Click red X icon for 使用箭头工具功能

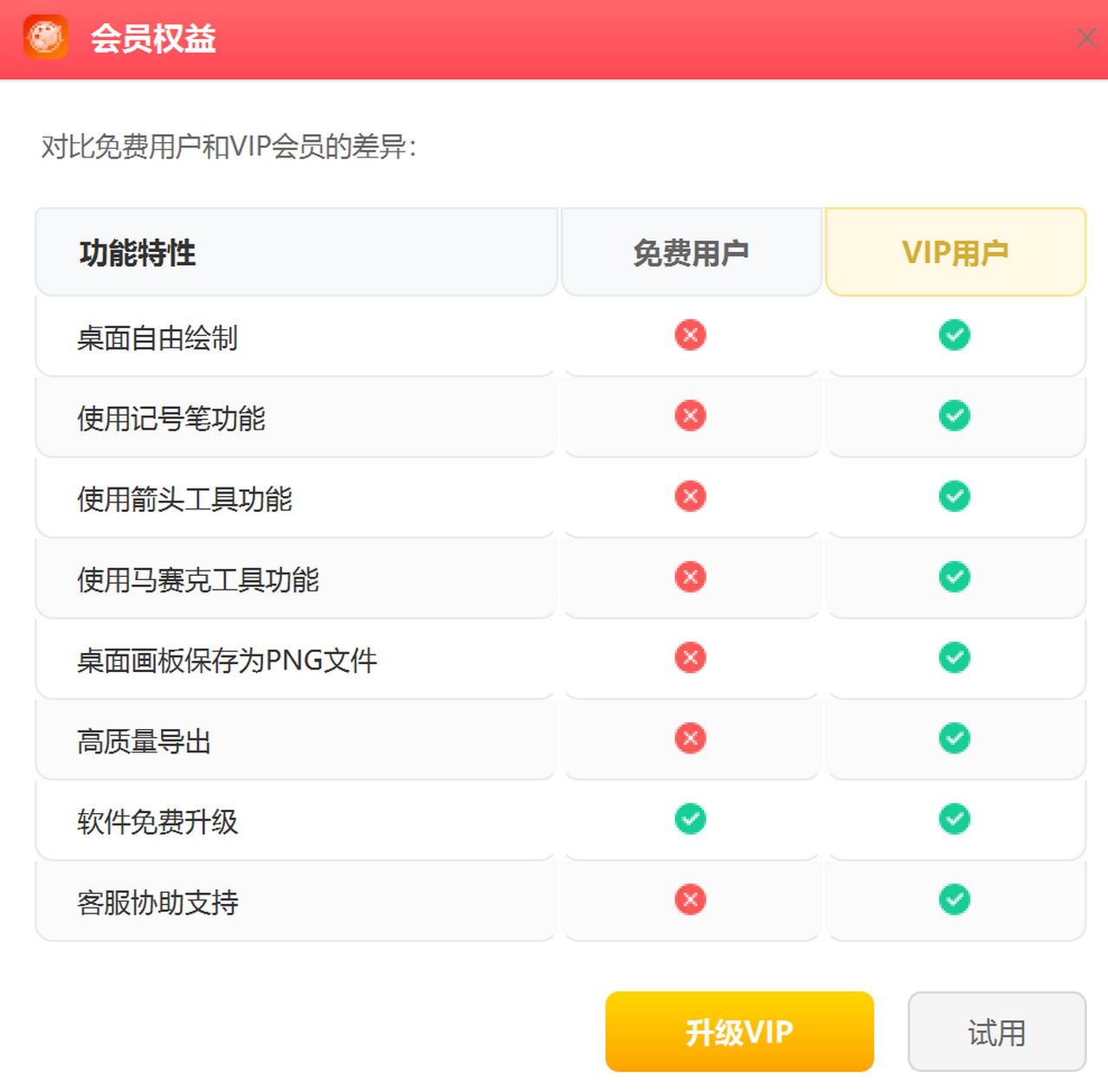[690, 496]
